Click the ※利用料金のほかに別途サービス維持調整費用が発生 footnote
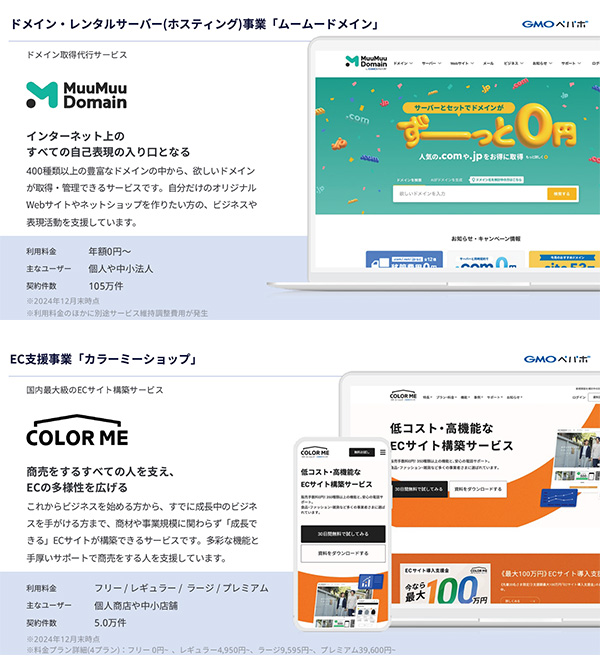The width and height of the screenshot is (600, 670). tap(117, 313)
